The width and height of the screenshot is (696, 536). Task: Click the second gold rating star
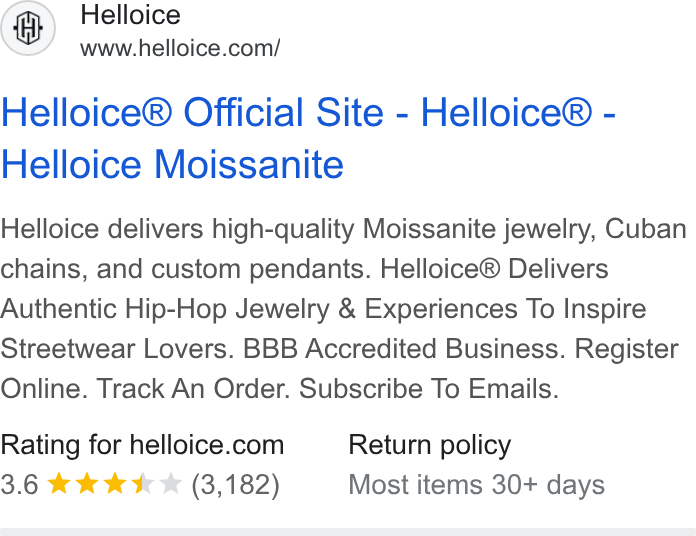pyautogui.click(x=87, y=483)
